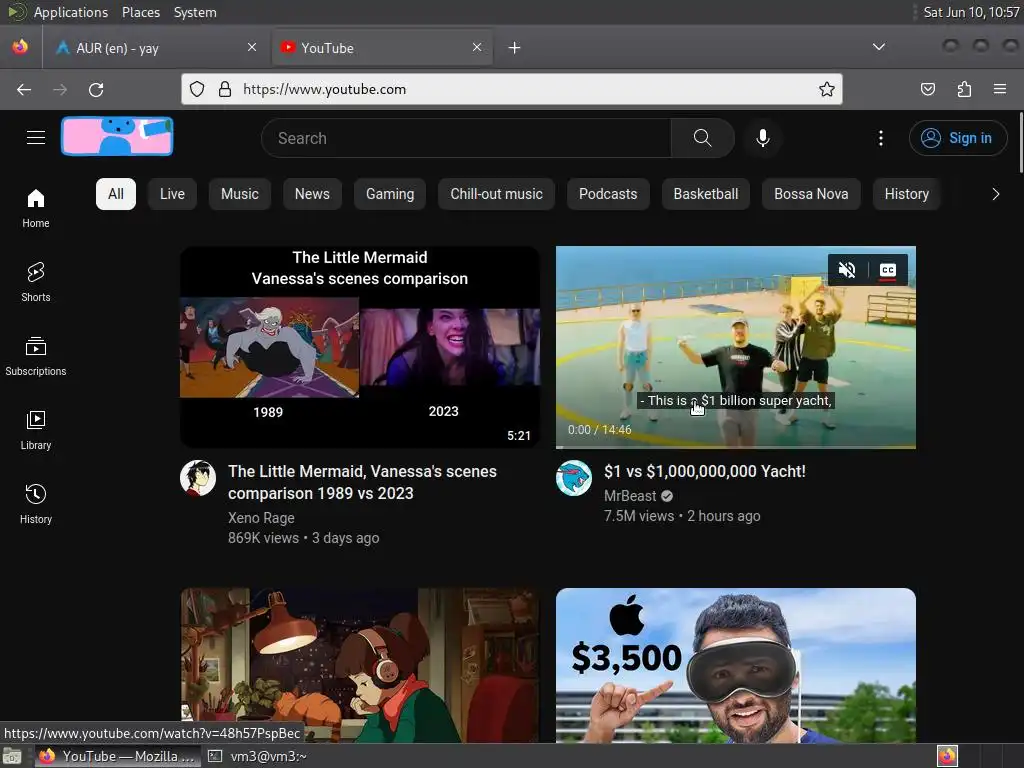Open the lofi girl studying thumbnail
This screenshot has height=768, width=1024.
pyautogui.click(x=360, y=665)
